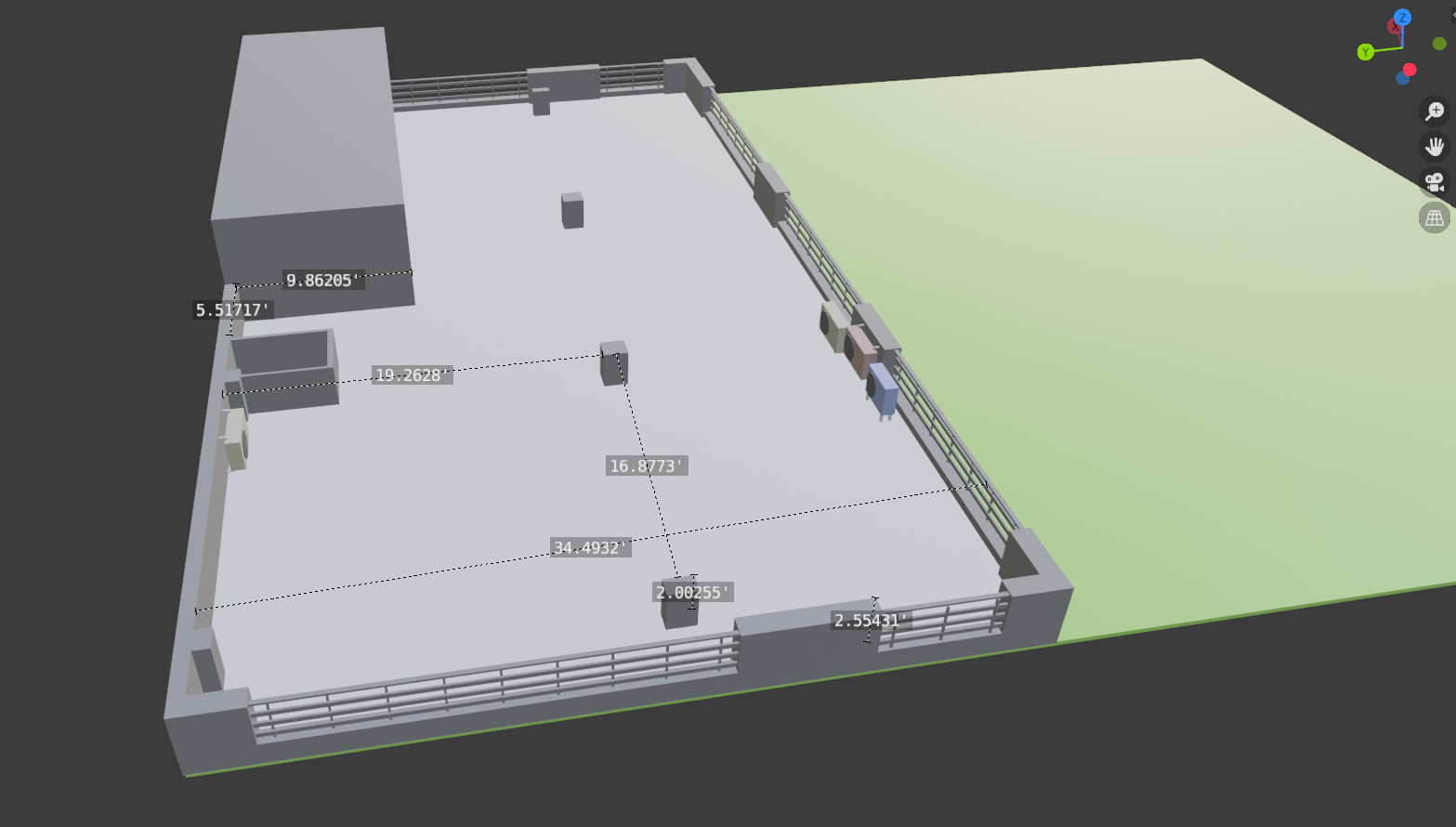The width and height of the screenshot is (1456, 827).
Task: Activate the pan hand navigation icon
Action: 1435,147
